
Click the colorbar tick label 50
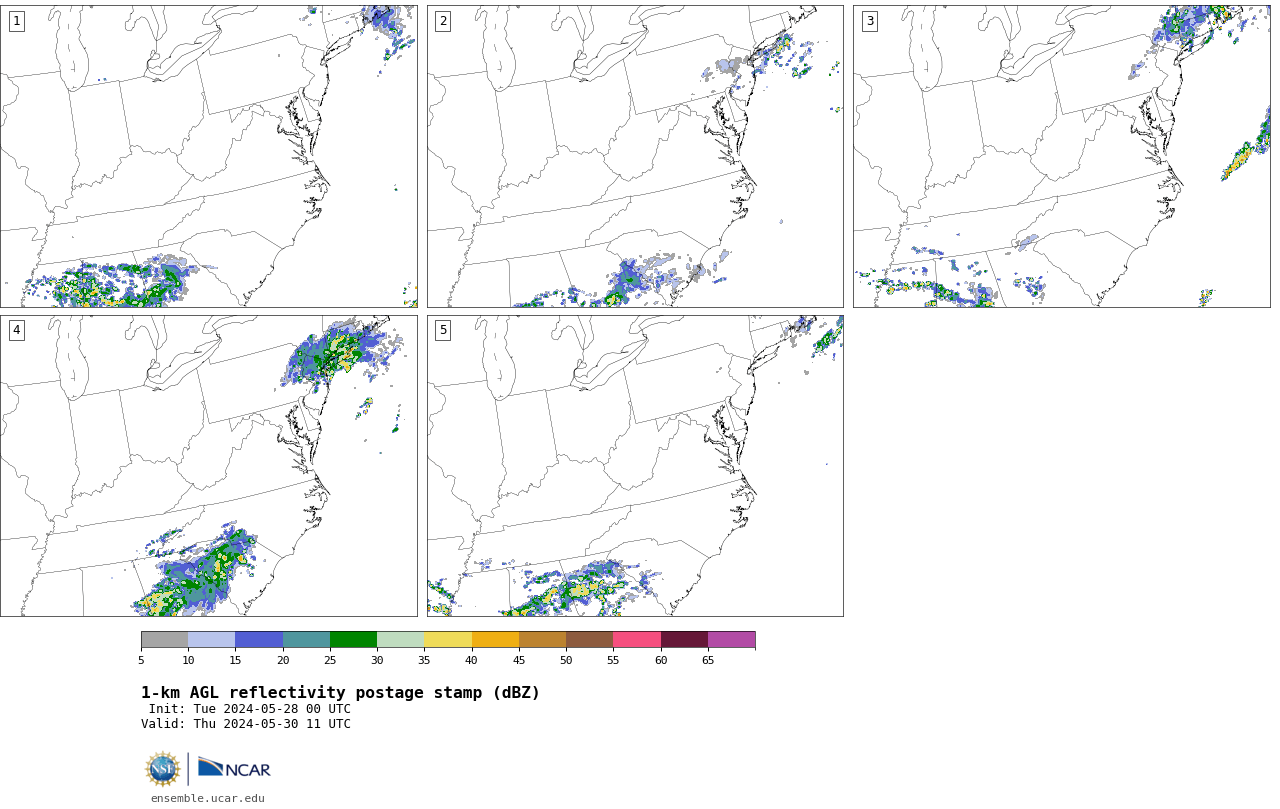(x=566, y=660)
